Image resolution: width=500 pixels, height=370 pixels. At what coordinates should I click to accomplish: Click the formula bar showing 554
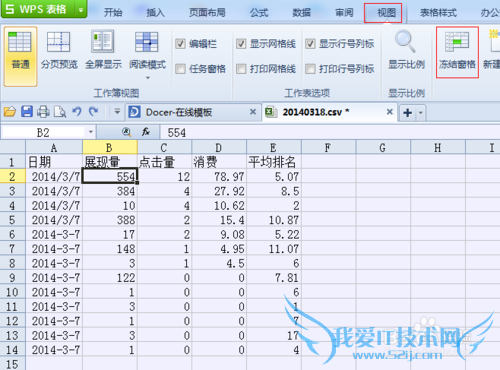[330, 132]
